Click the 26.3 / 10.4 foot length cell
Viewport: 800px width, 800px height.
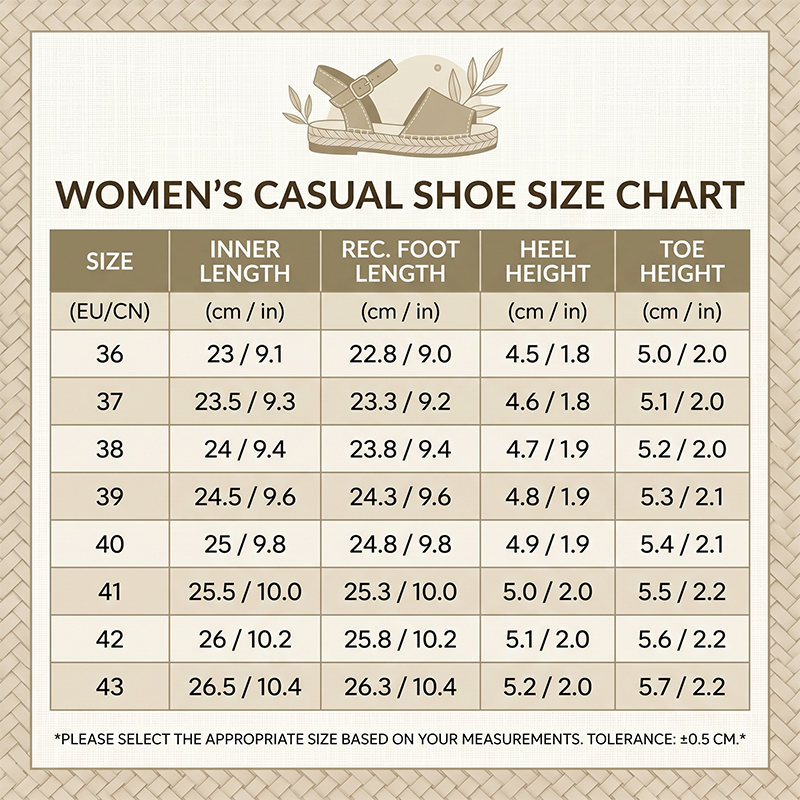[400, 686]
